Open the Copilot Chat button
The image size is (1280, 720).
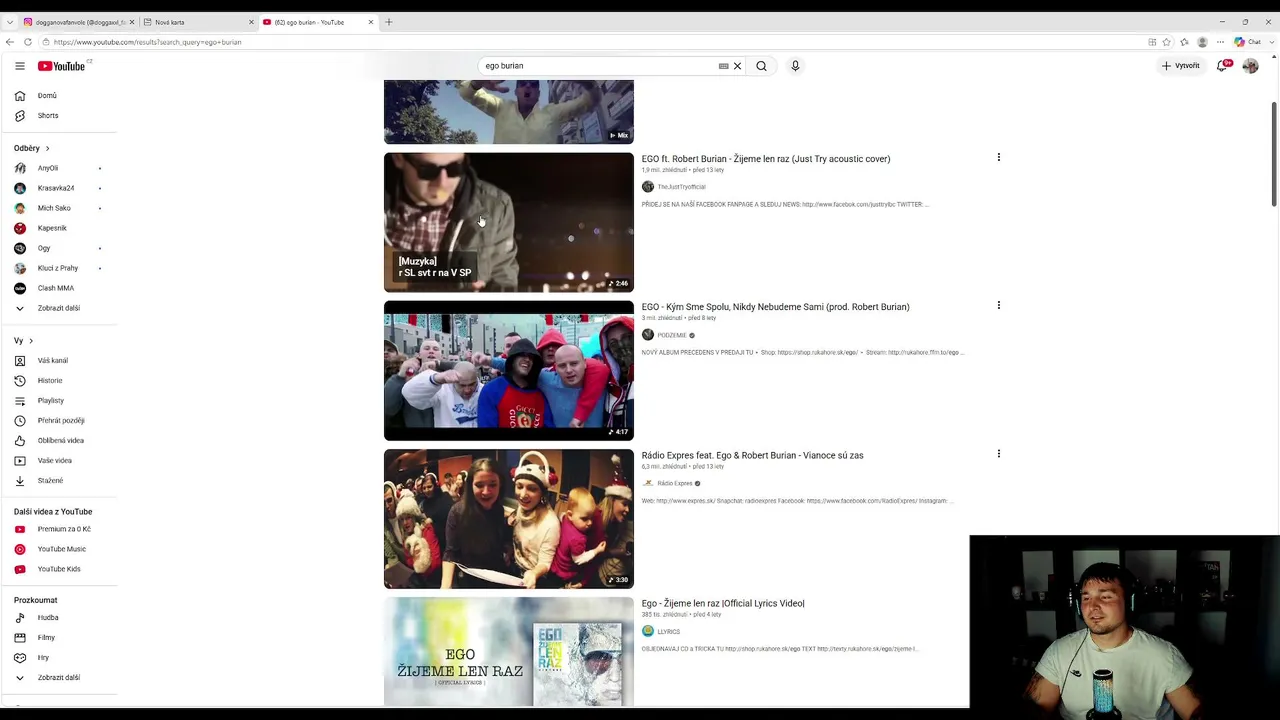tap(1247, 42)
